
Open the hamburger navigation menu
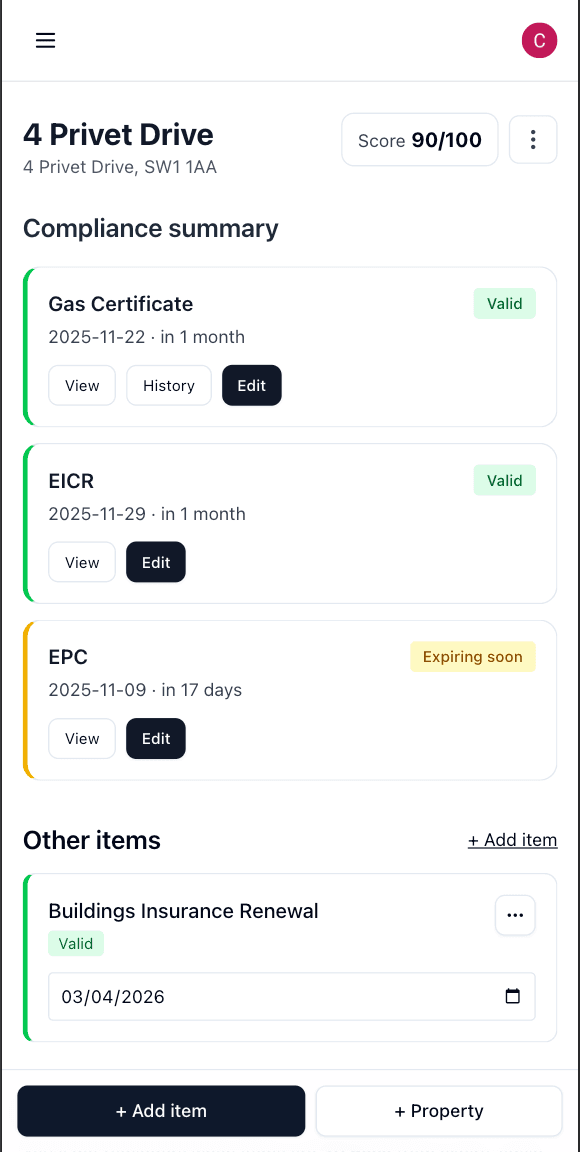45,40
